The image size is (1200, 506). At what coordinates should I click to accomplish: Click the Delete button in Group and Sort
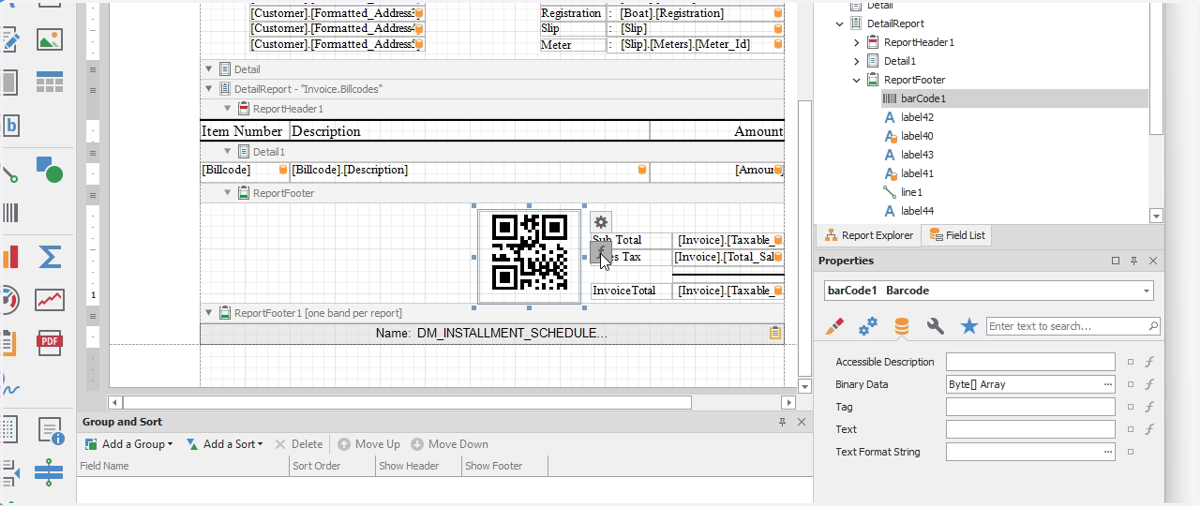click(298, 444)
